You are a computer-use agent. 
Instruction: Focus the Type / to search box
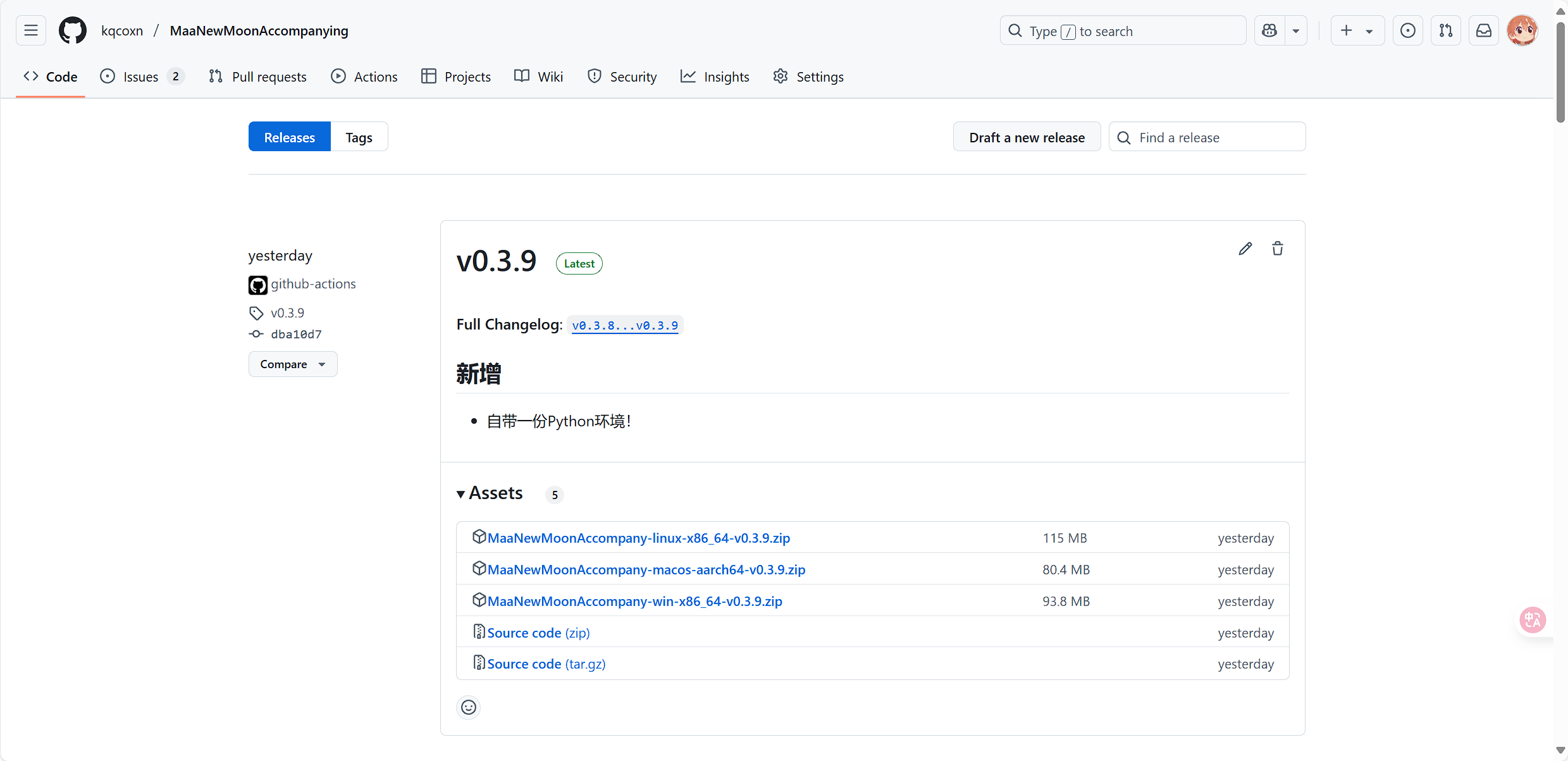tap(1123, 30)
